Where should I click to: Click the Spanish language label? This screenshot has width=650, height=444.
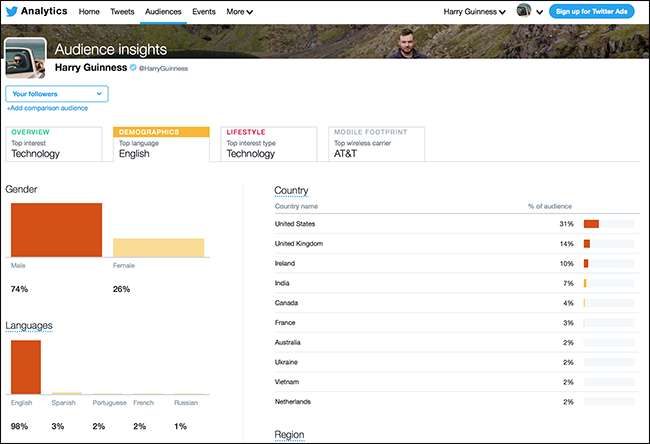click(x=63, y=403)
